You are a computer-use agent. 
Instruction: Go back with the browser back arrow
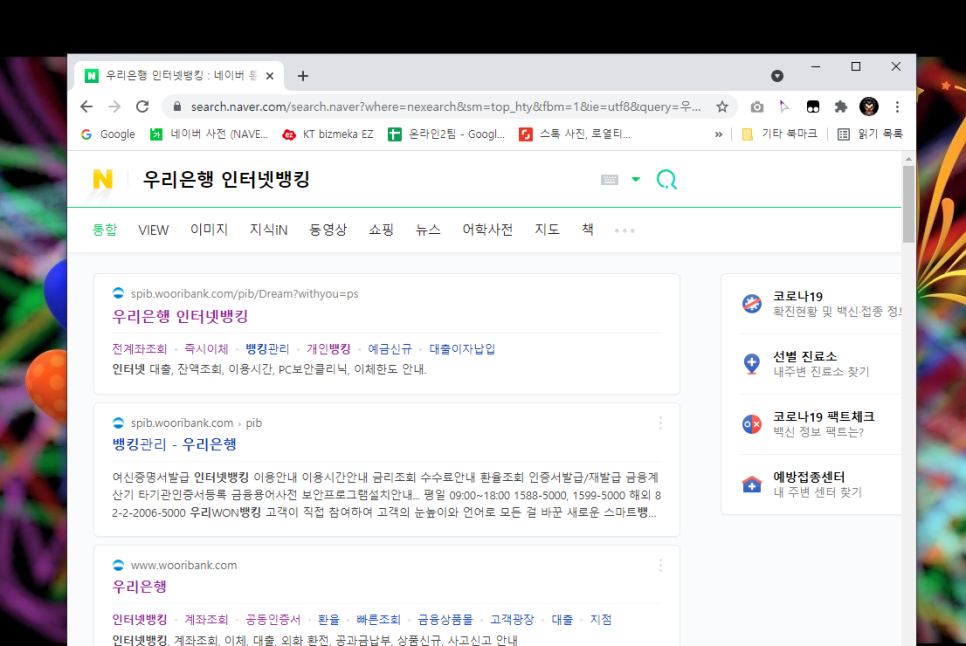pos(86,107)
